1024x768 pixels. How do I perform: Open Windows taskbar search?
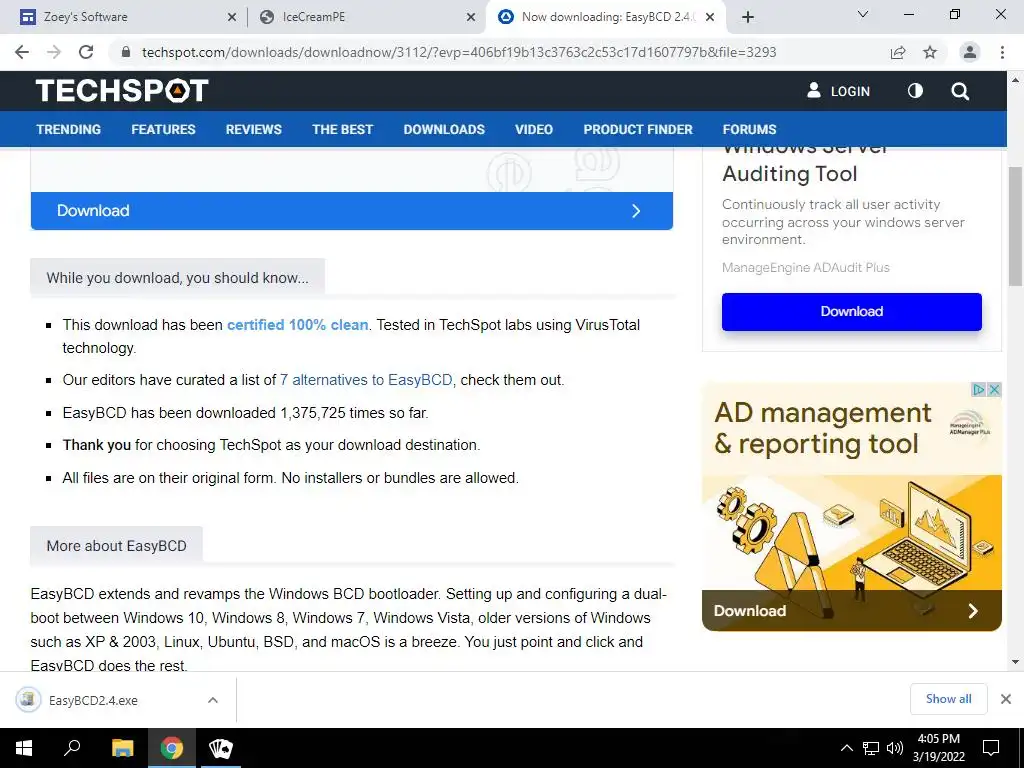pyautogui.click(x=72, y=748)
